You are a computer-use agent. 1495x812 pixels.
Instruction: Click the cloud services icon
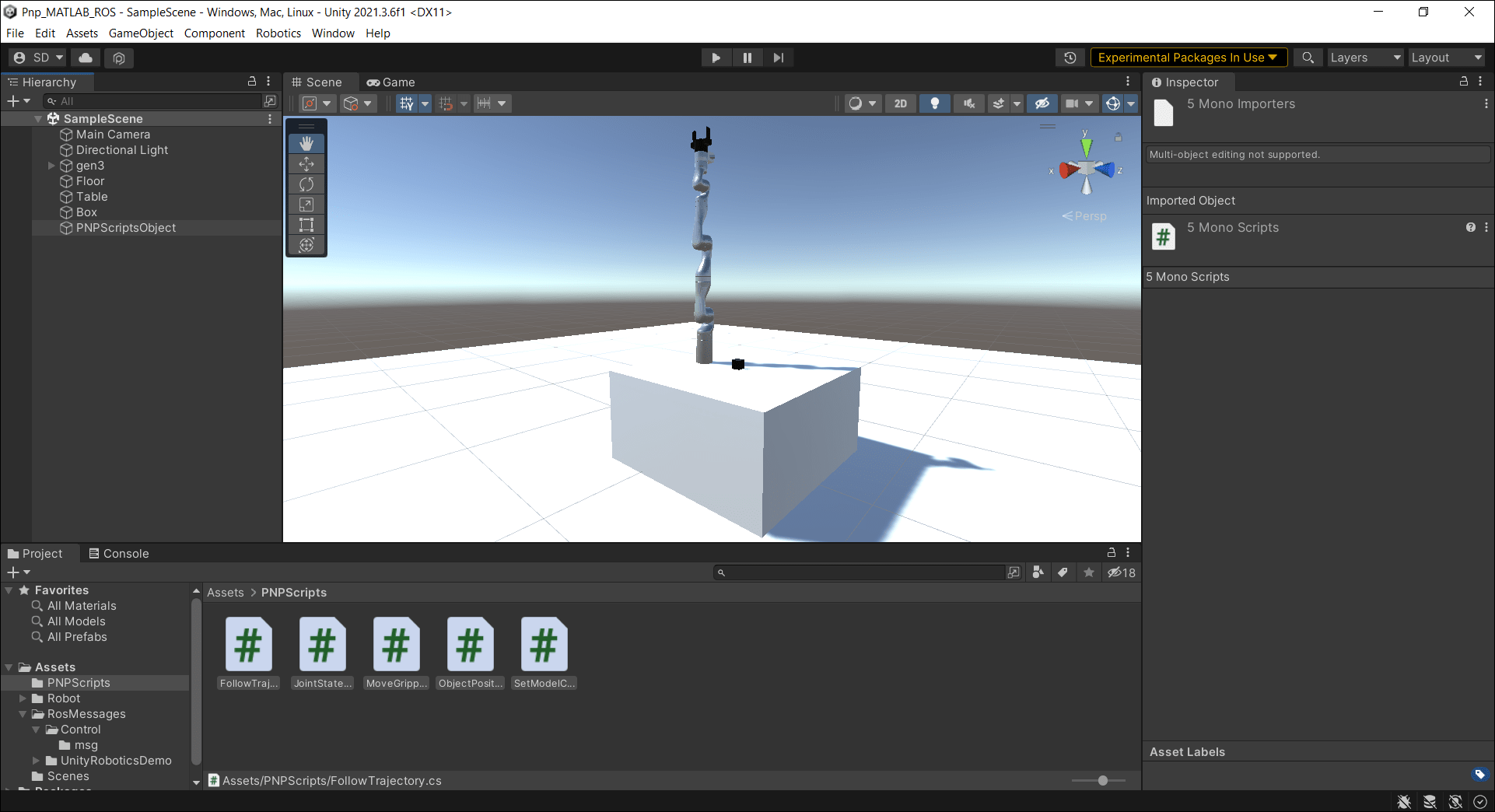point(86,58)
